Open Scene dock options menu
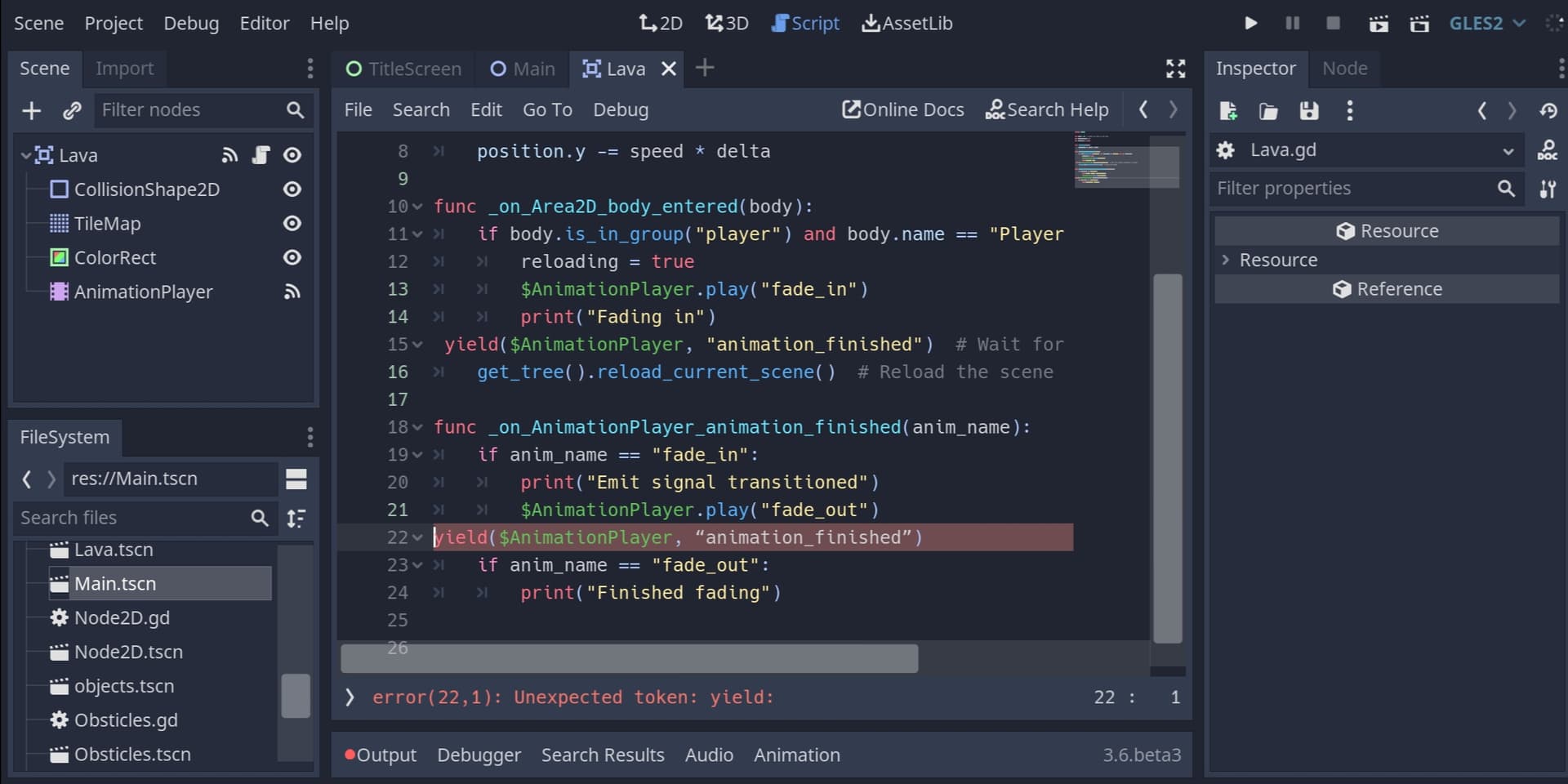Screen dimensions: 1568x784 [310, 69]
